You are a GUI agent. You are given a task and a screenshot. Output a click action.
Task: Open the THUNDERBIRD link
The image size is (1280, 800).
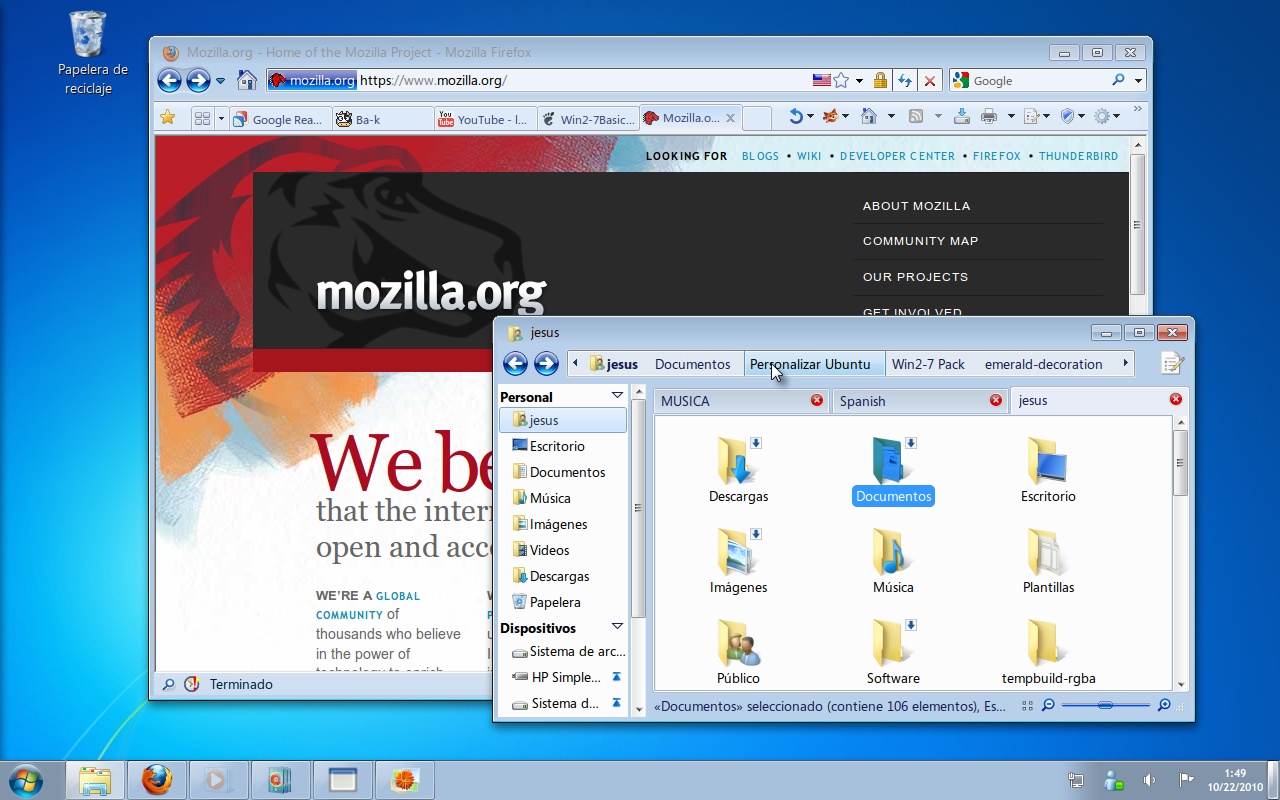(1078, 156)
